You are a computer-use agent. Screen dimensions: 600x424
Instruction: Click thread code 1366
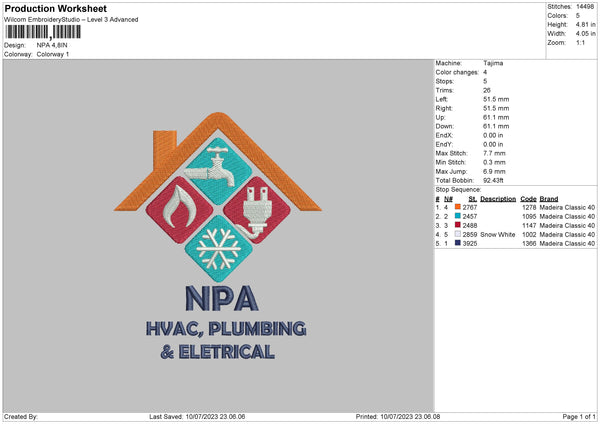529,243
